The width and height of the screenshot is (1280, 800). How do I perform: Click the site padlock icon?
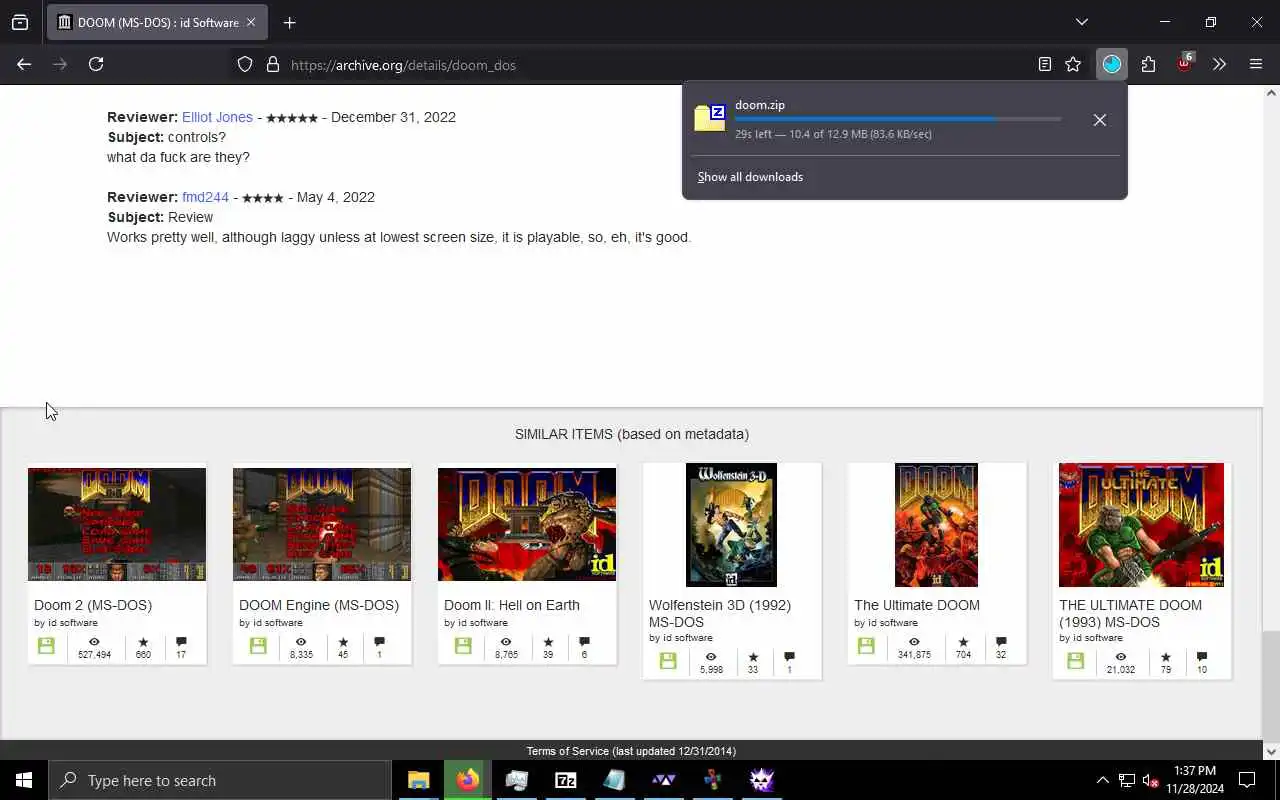point(272,65)
